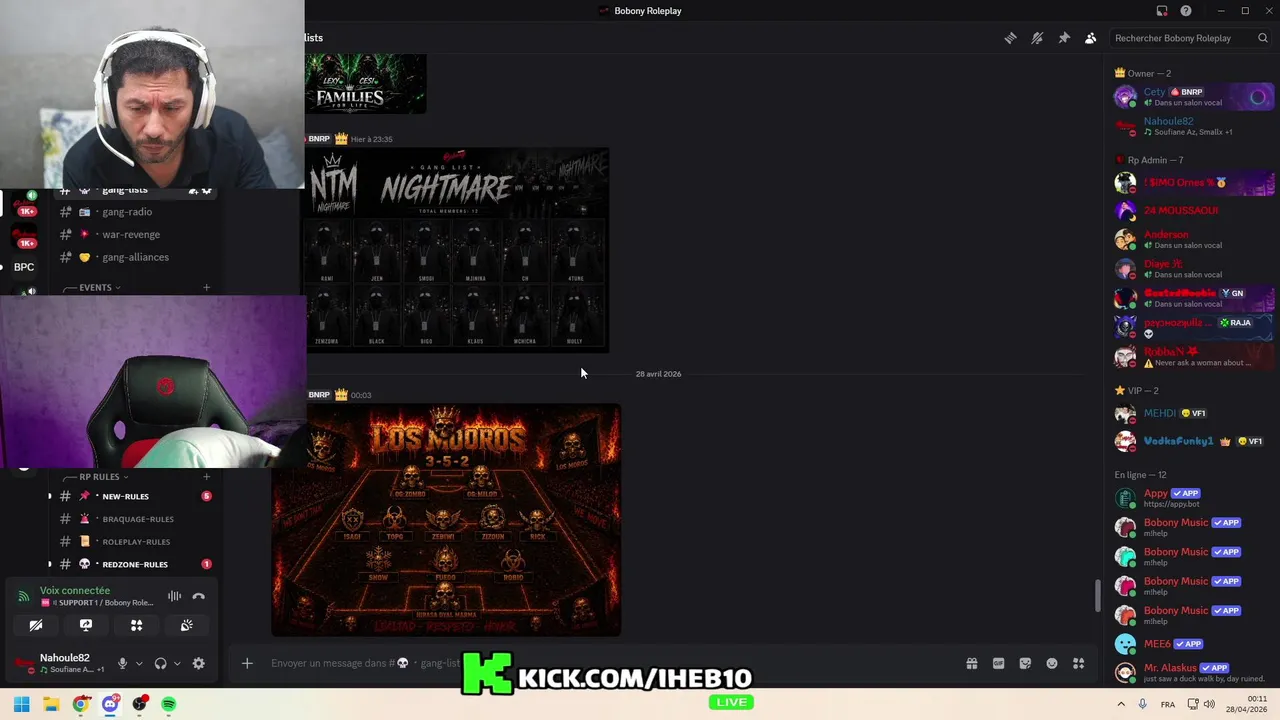This screenshot has width=1280, height=720.
Task: Open member Anderson profile
Action: (x=1194, y=240)
